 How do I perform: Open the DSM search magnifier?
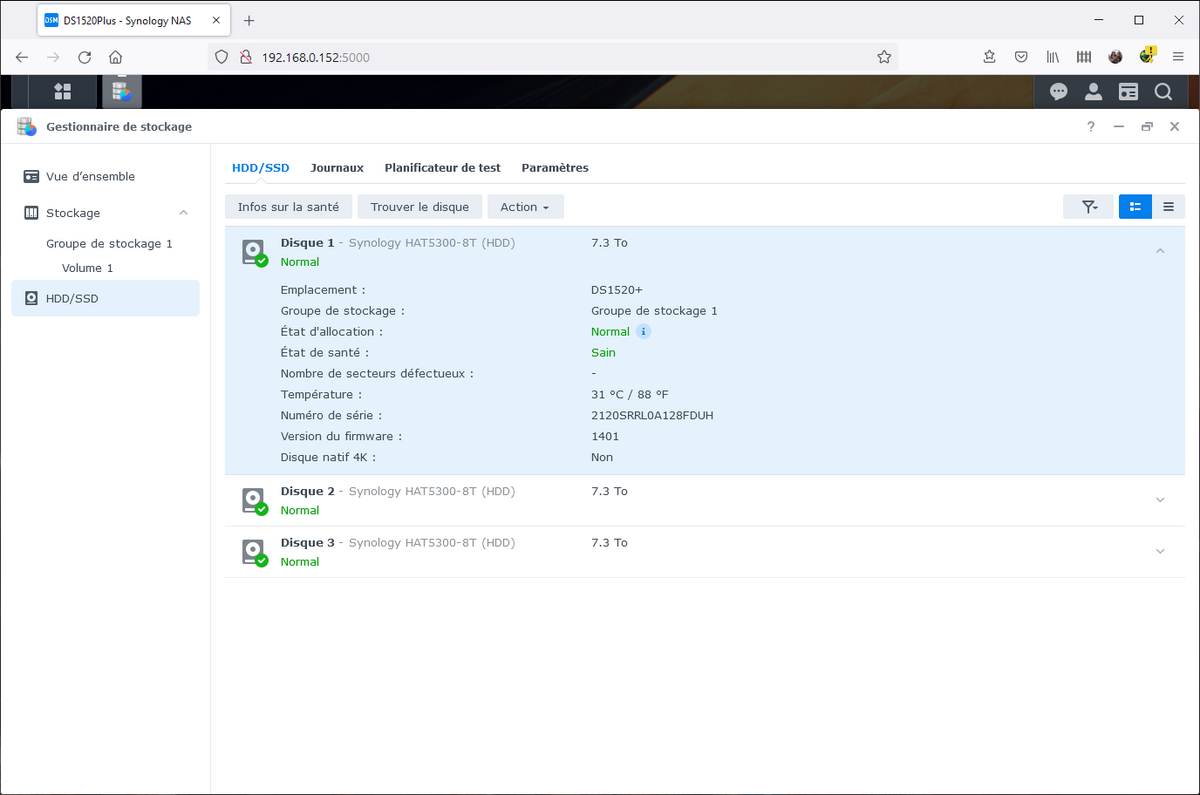(1163, 91)
